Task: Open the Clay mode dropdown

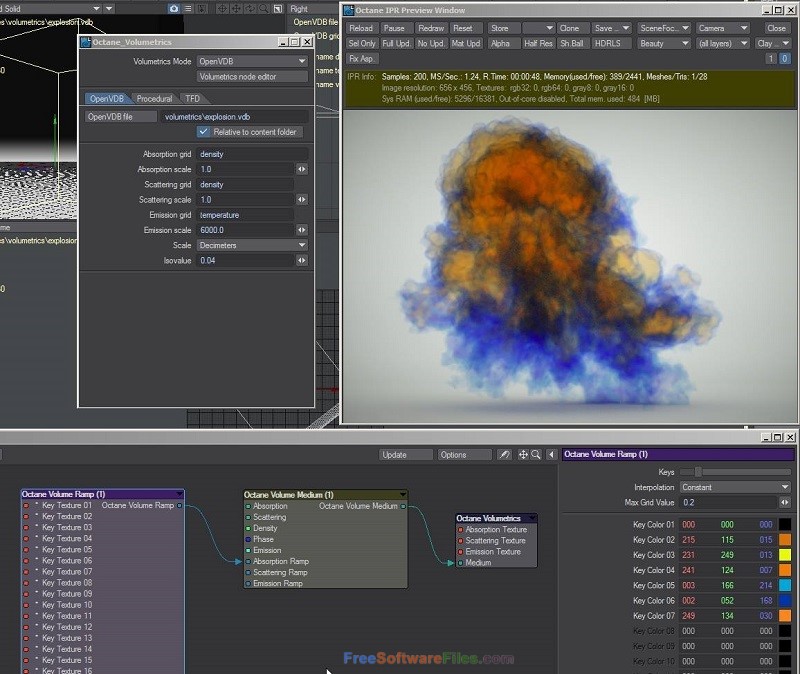Action: pos(773,43)
